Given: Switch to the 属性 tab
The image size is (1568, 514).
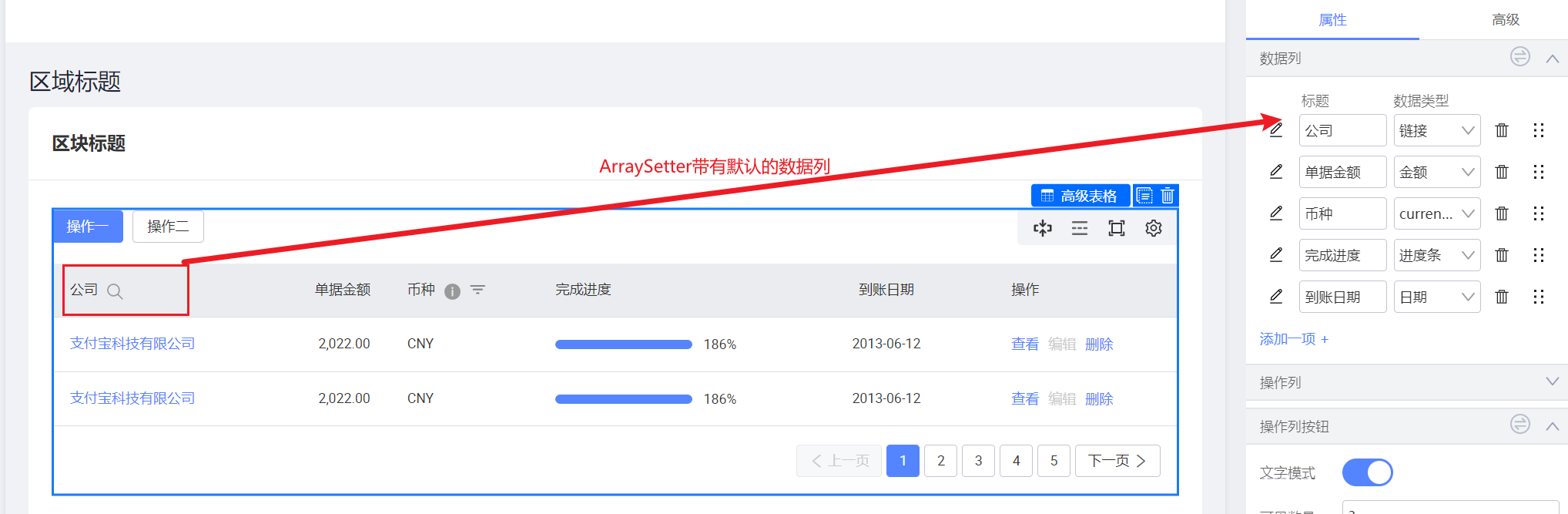Looking at the screenshot, I should coord(1332,19).
